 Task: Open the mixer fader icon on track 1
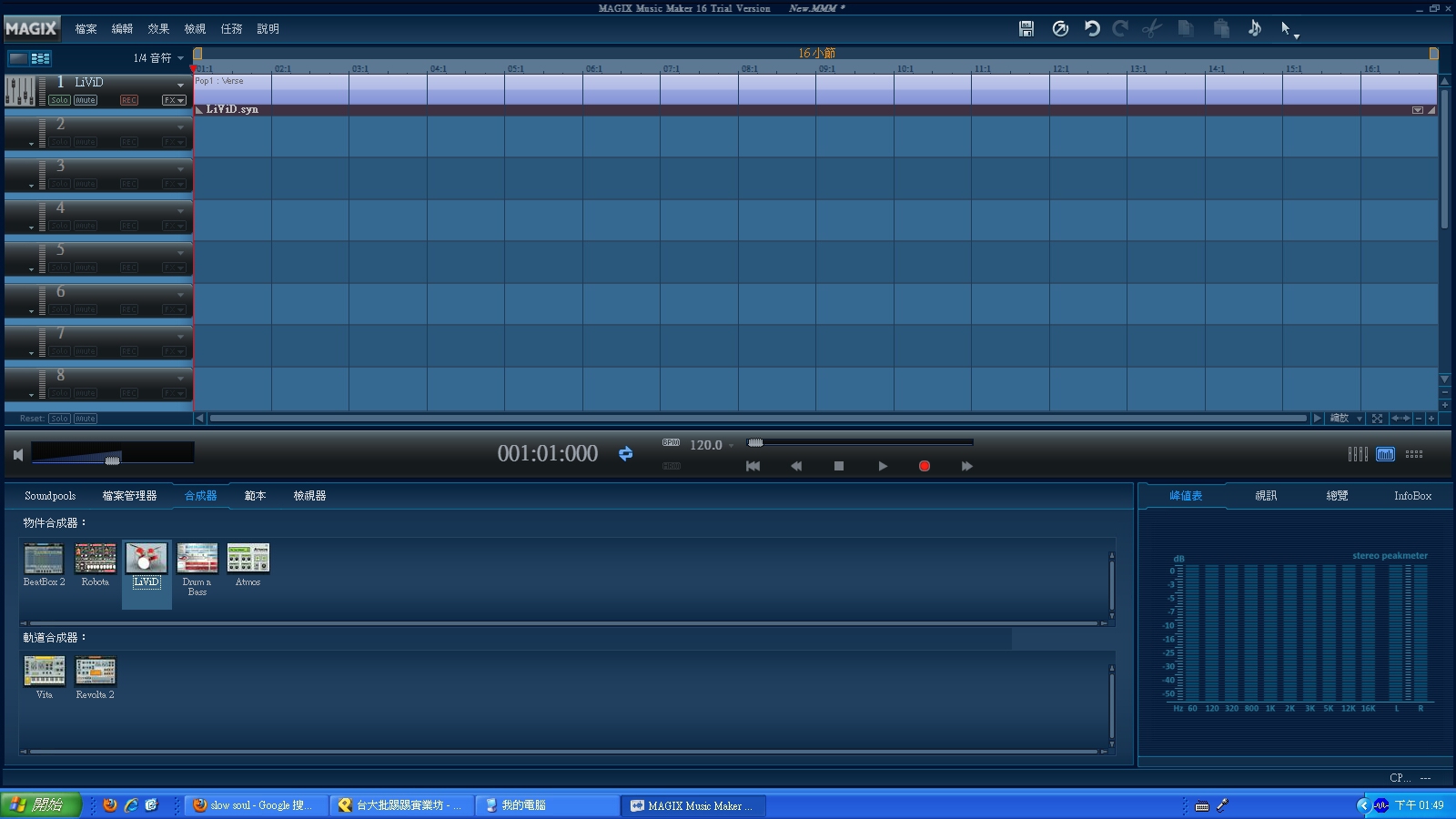click(20, 91)
